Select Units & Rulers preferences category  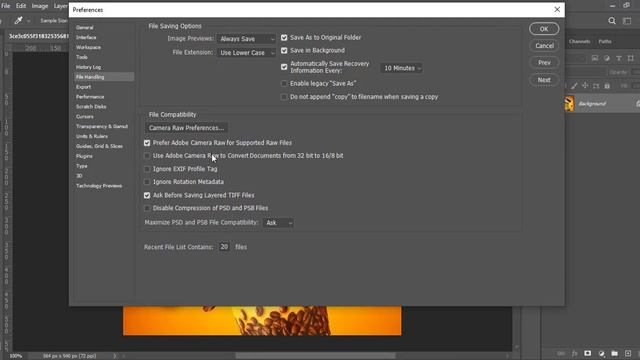pyautogui.click(x=92, y=136)
